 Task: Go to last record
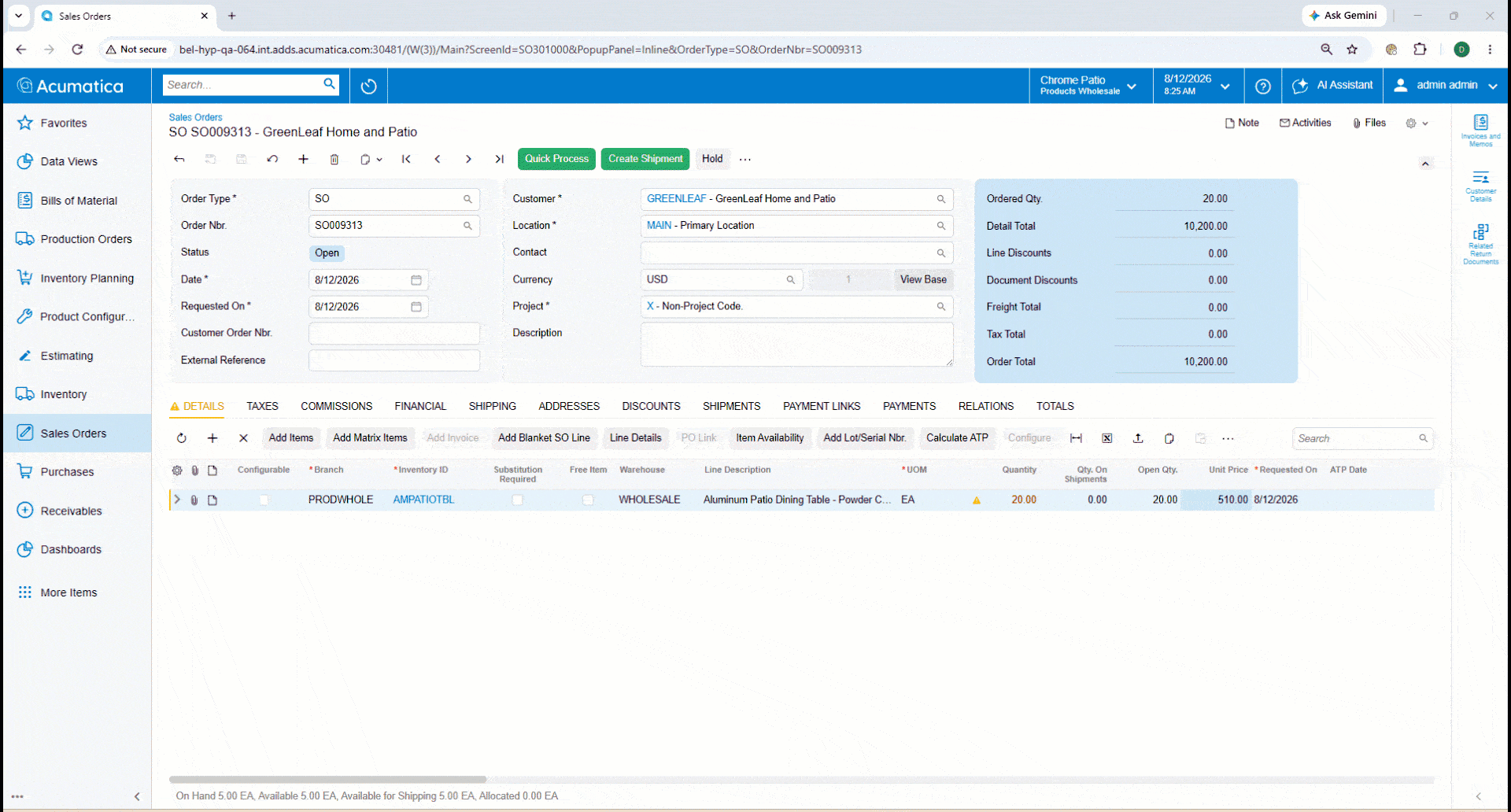click(499, 159)
